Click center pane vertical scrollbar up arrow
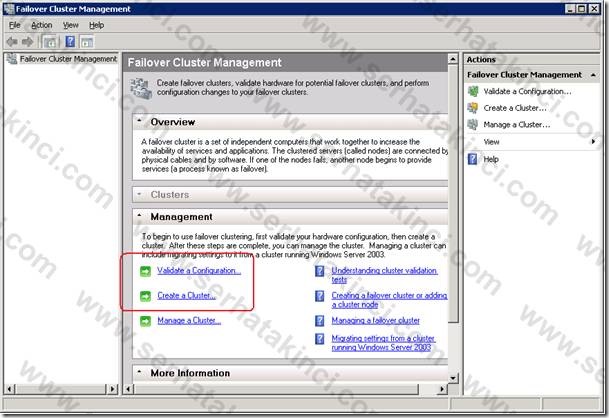Image resolution: width=609 pixels, height=418 pixels. click(452, 59)
